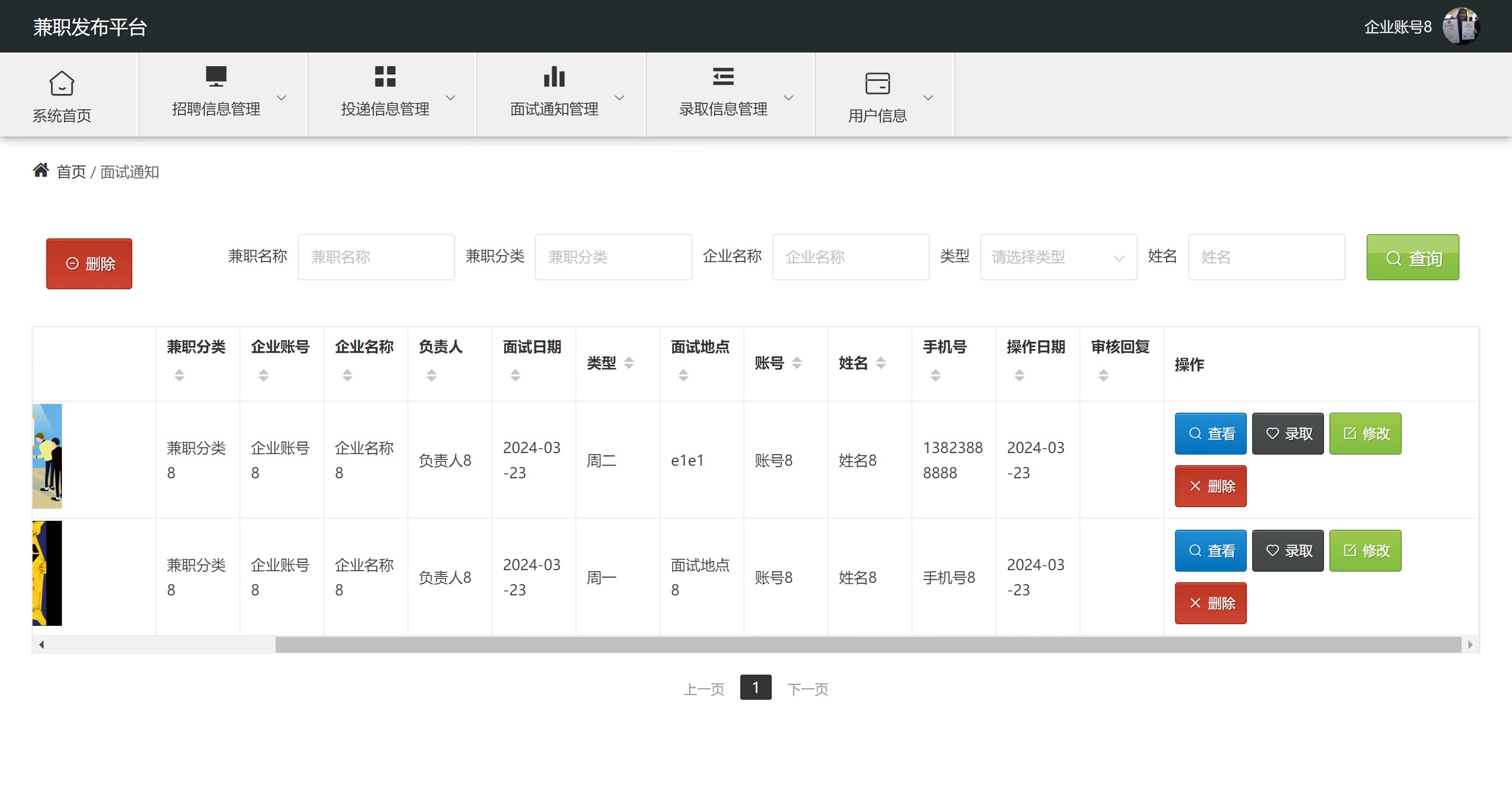Click the 系统首页 house icon
The height and width of the screenshot is (798, 1512).
coord(61,83)
